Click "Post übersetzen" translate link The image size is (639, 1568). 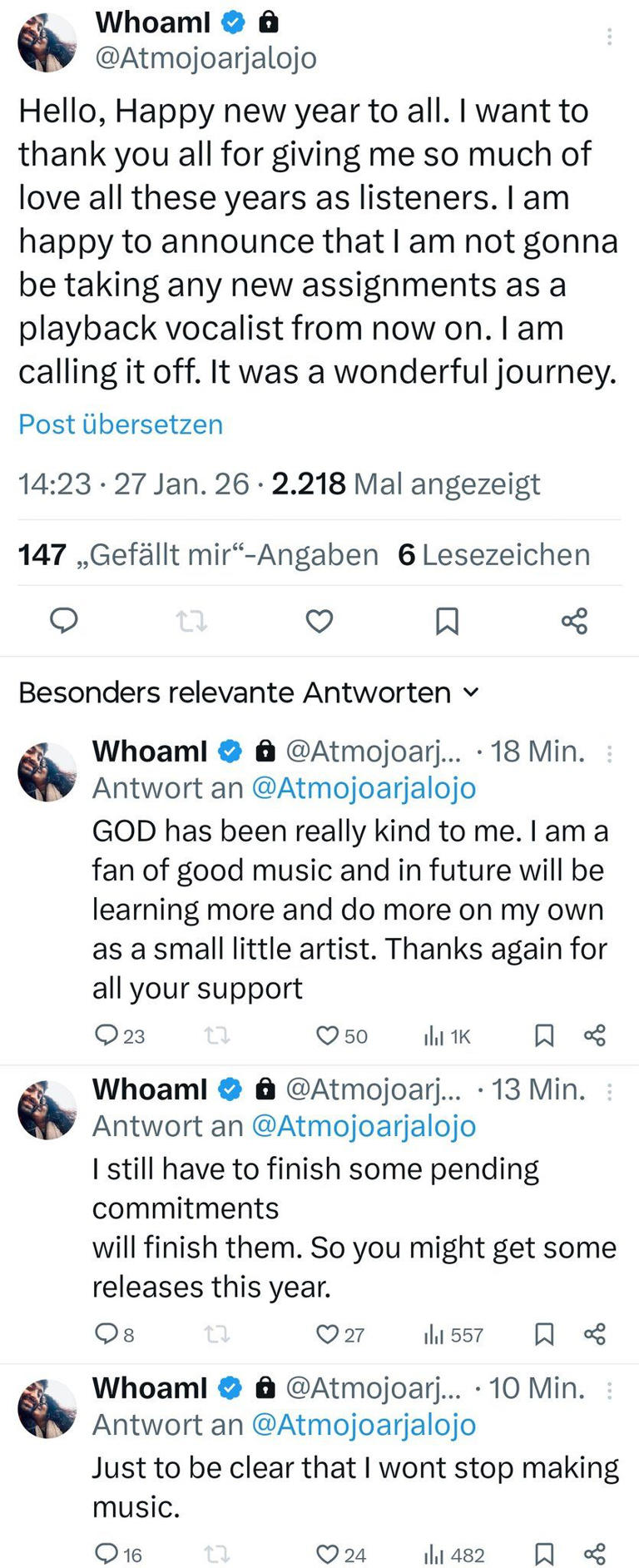[121, 424]
